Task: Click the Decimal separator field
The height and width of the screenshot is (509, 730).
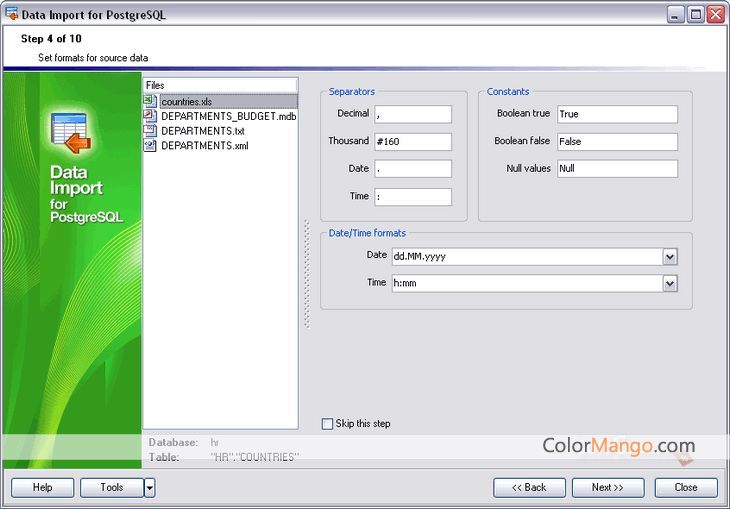Action: coord(413,114)
